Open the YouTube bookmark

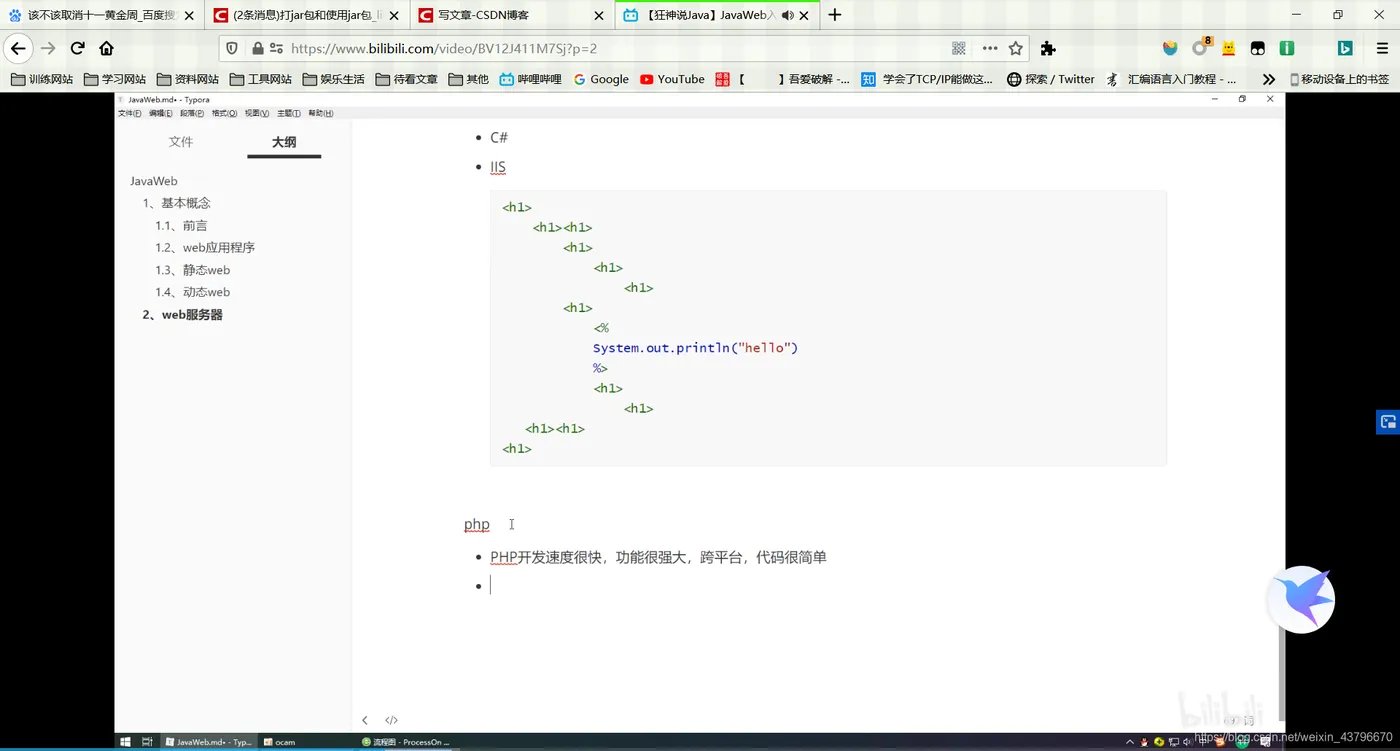[x=672, y=79]
